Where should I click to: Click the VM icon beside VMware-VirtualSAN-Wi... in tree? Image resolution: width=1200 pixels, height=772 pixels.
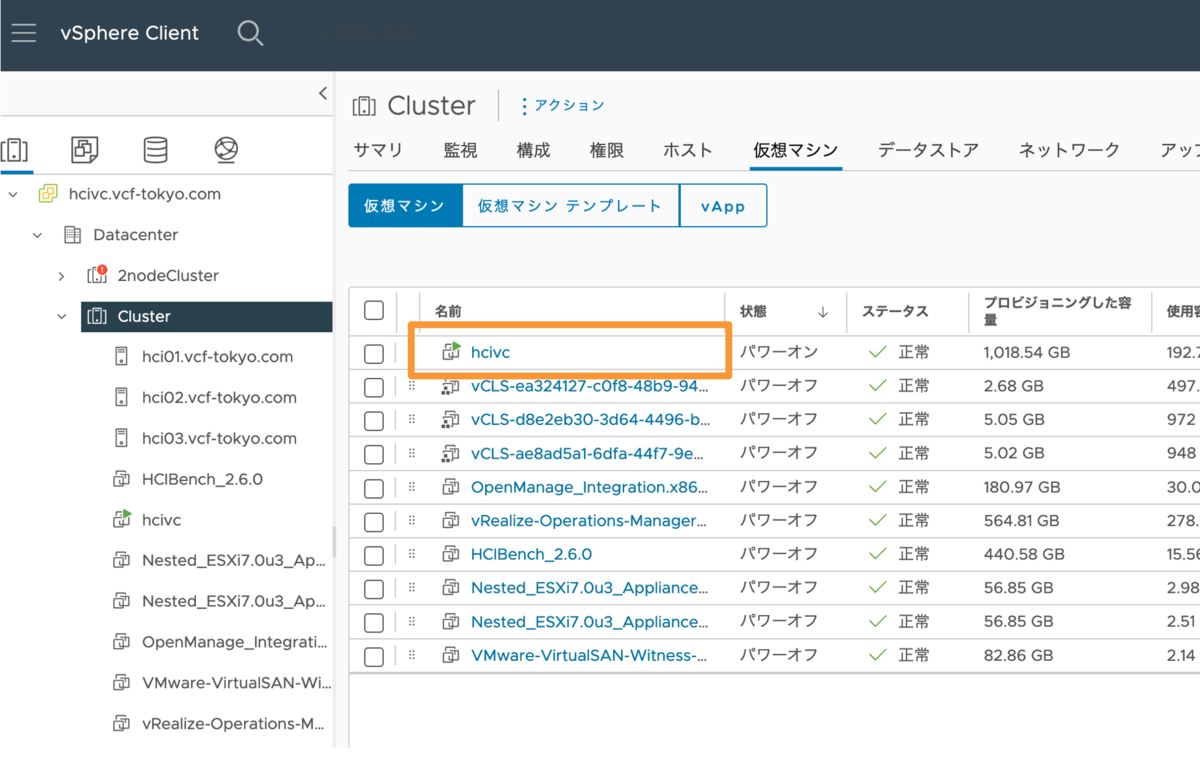[121, 683]
